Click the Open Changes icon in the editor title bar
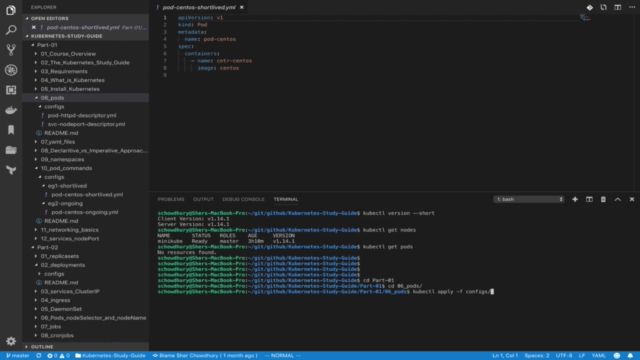Image resolution: width=640 pixels, height=360 pixels. point(603,7)
